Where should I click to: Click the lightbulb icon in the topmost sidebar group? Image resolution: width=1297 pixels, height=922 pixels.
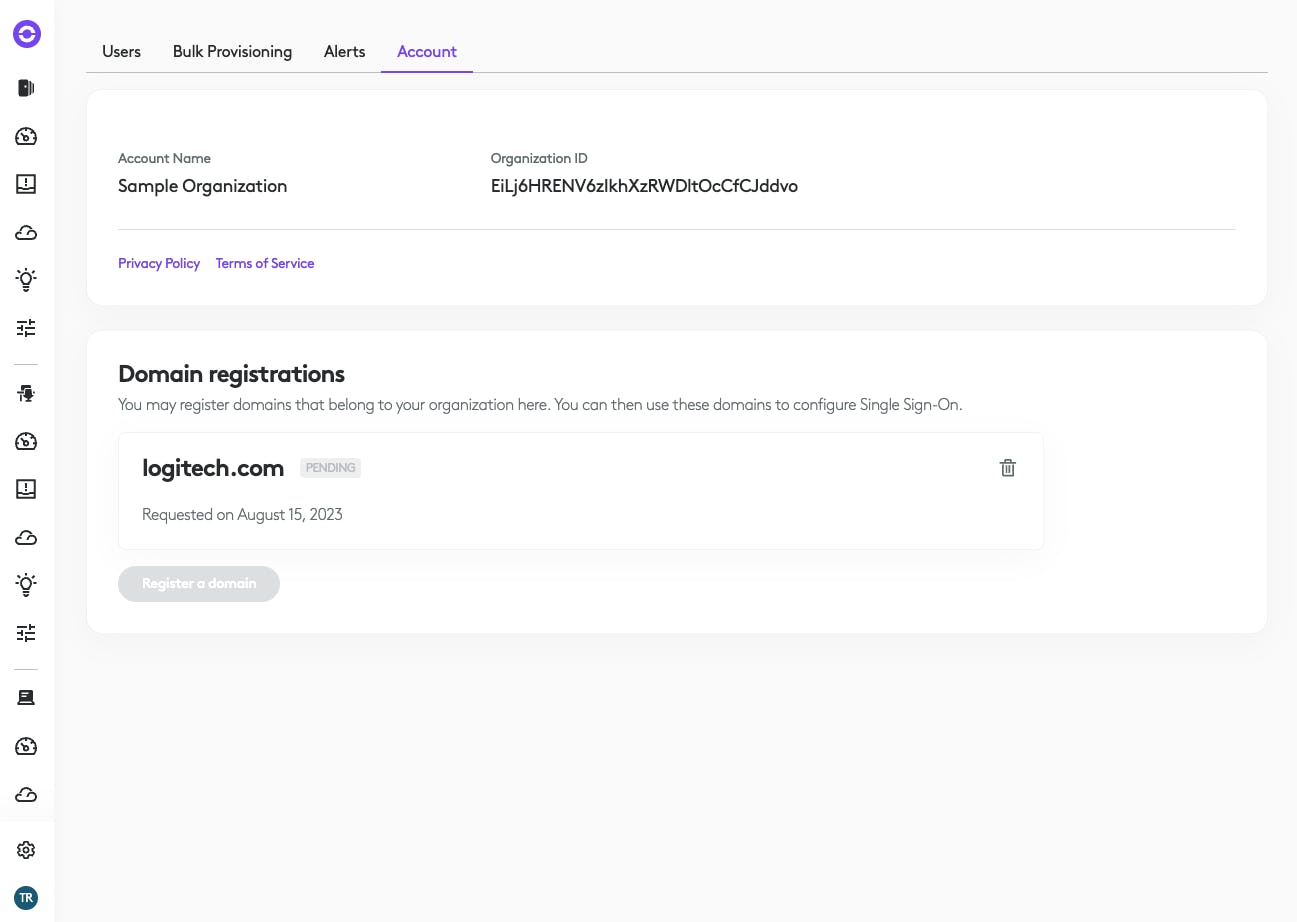point(27,280)
